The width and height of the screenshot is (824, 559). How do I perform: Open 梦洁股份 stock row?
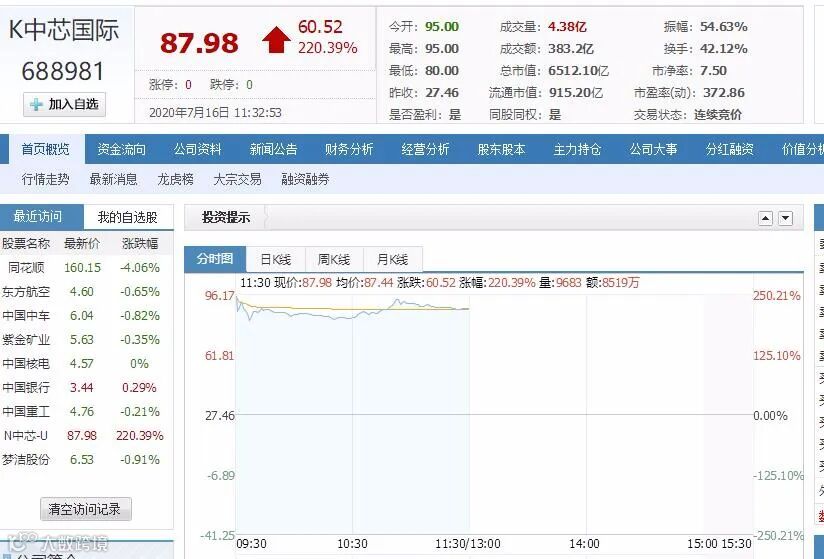point(84,460)
